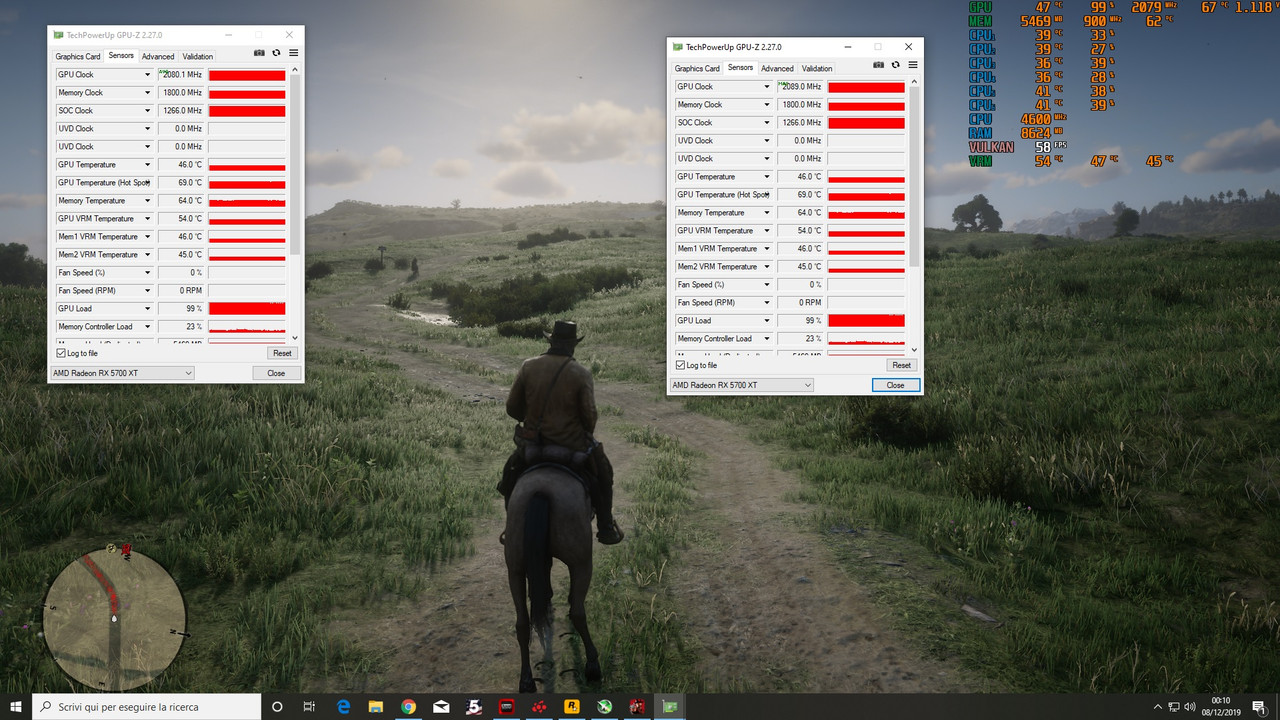Open Xbox app from taskbar

(605, 706)
